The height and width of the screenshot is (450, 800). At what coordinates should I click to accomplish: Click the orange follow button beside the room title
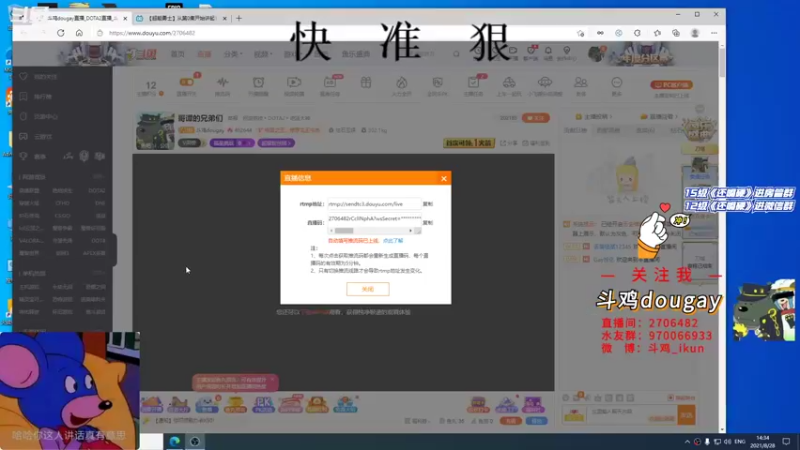point(536,118)
